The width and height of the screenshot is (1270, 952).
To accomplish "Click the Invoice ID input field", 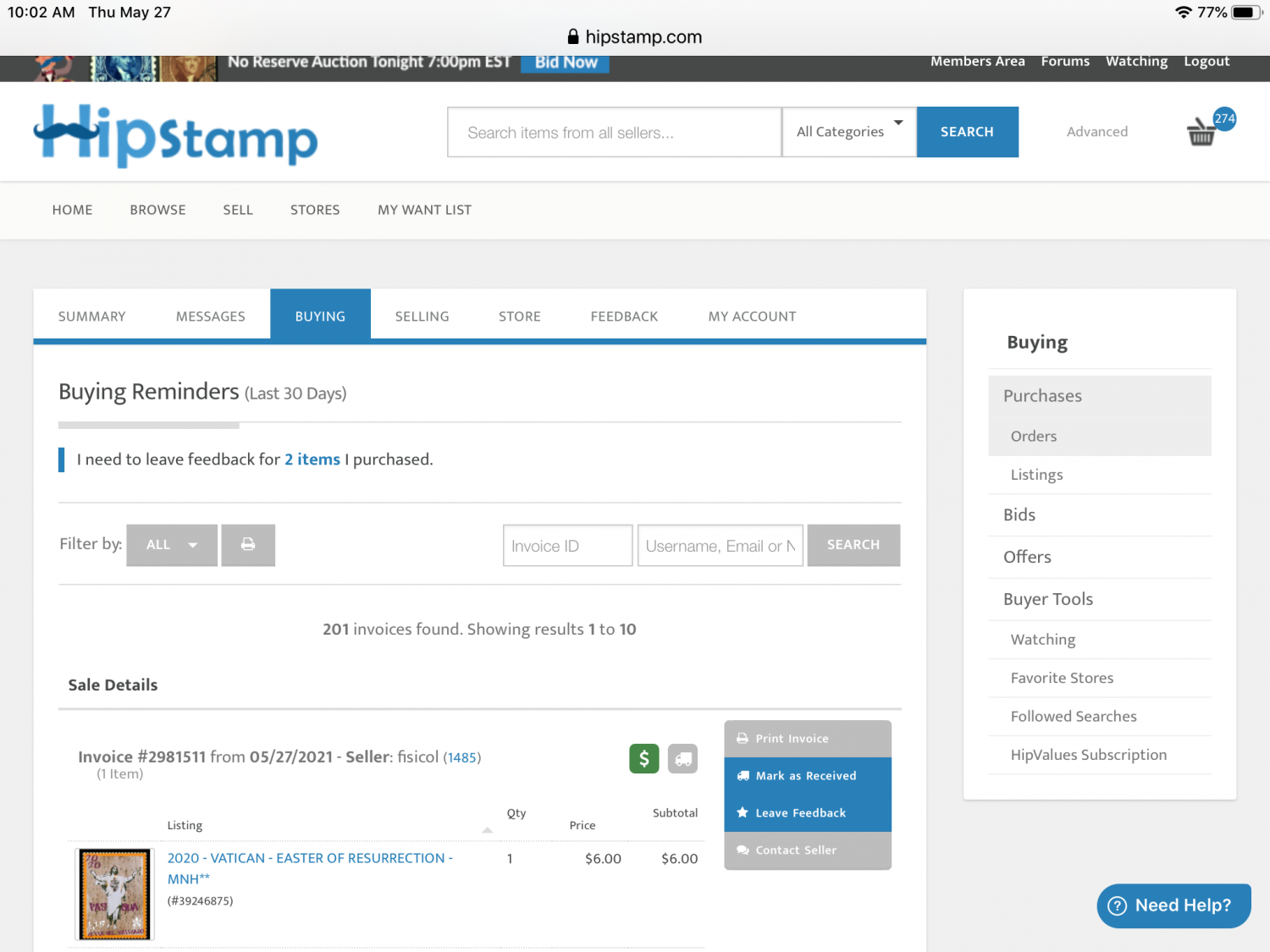I will pyautogui.click(x=567, y=546).
